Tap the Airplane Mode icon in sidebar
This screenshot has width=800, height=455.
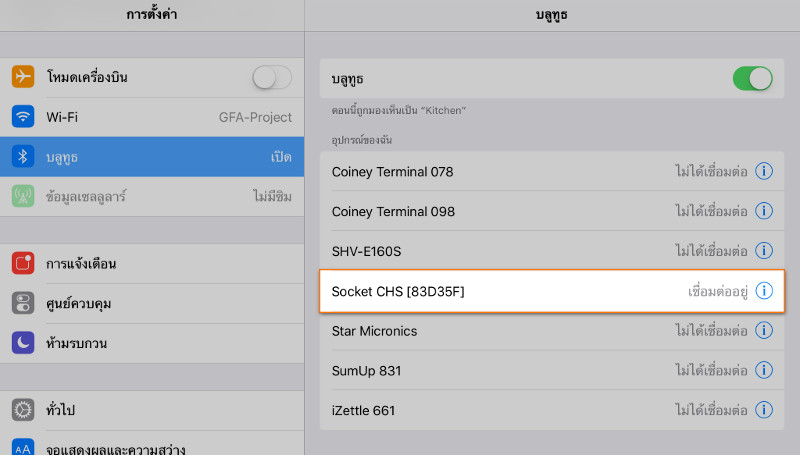coord(23,77)
